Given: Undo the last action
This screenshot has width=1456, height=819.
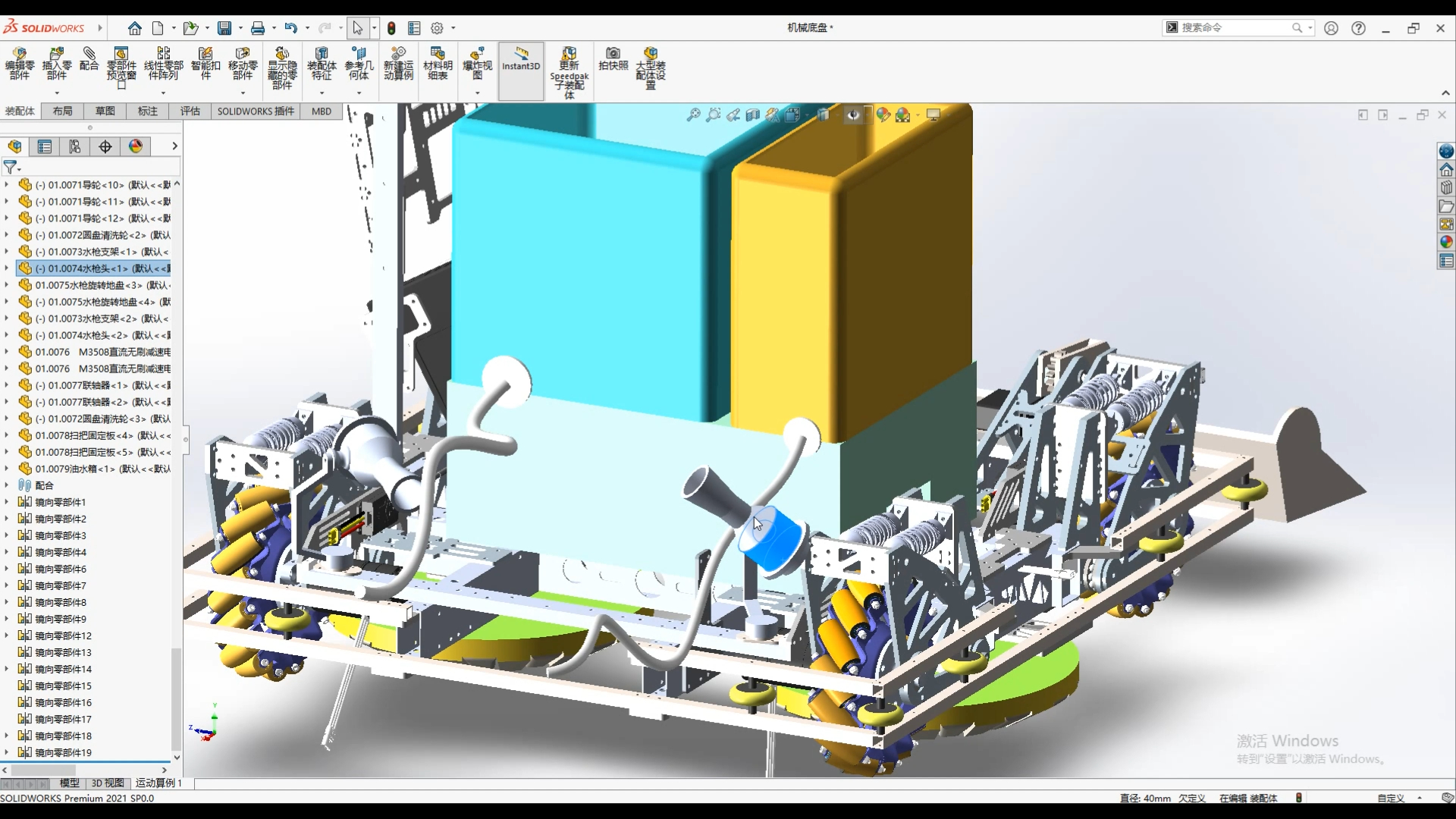Looking at the screenshot, I should click(x=291, y=28).
